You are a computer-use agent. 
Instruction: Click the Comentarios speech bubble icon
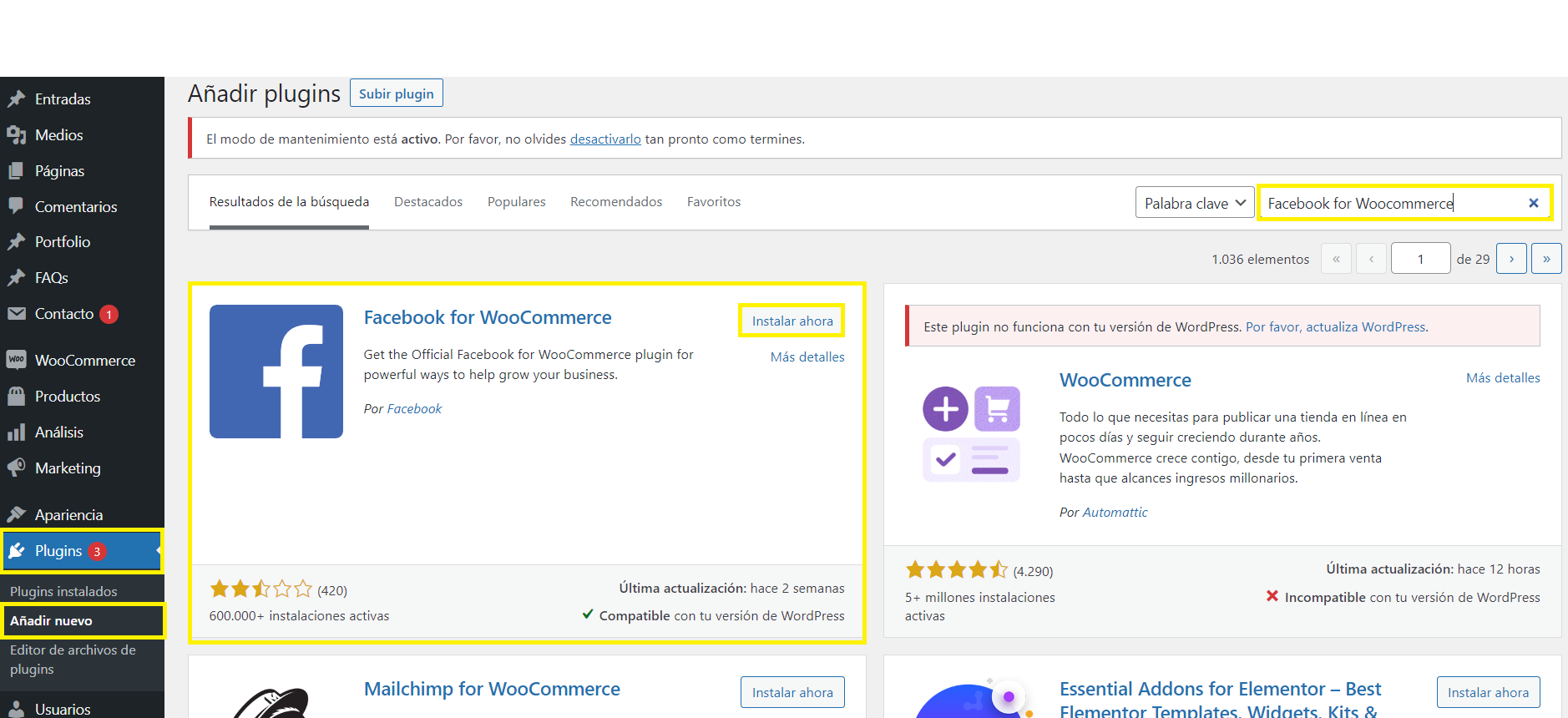coord(16,206)
